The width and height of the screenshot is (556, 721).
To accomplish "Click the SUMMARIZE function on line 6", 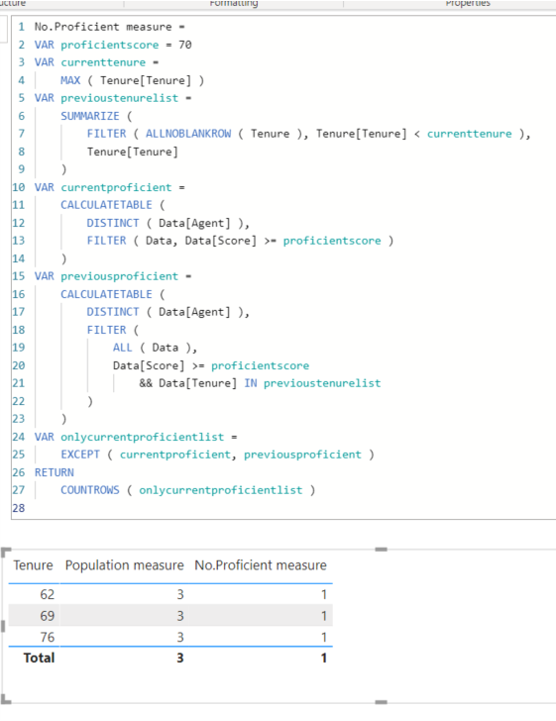I will pyautogui.click(x=90, y=116).
